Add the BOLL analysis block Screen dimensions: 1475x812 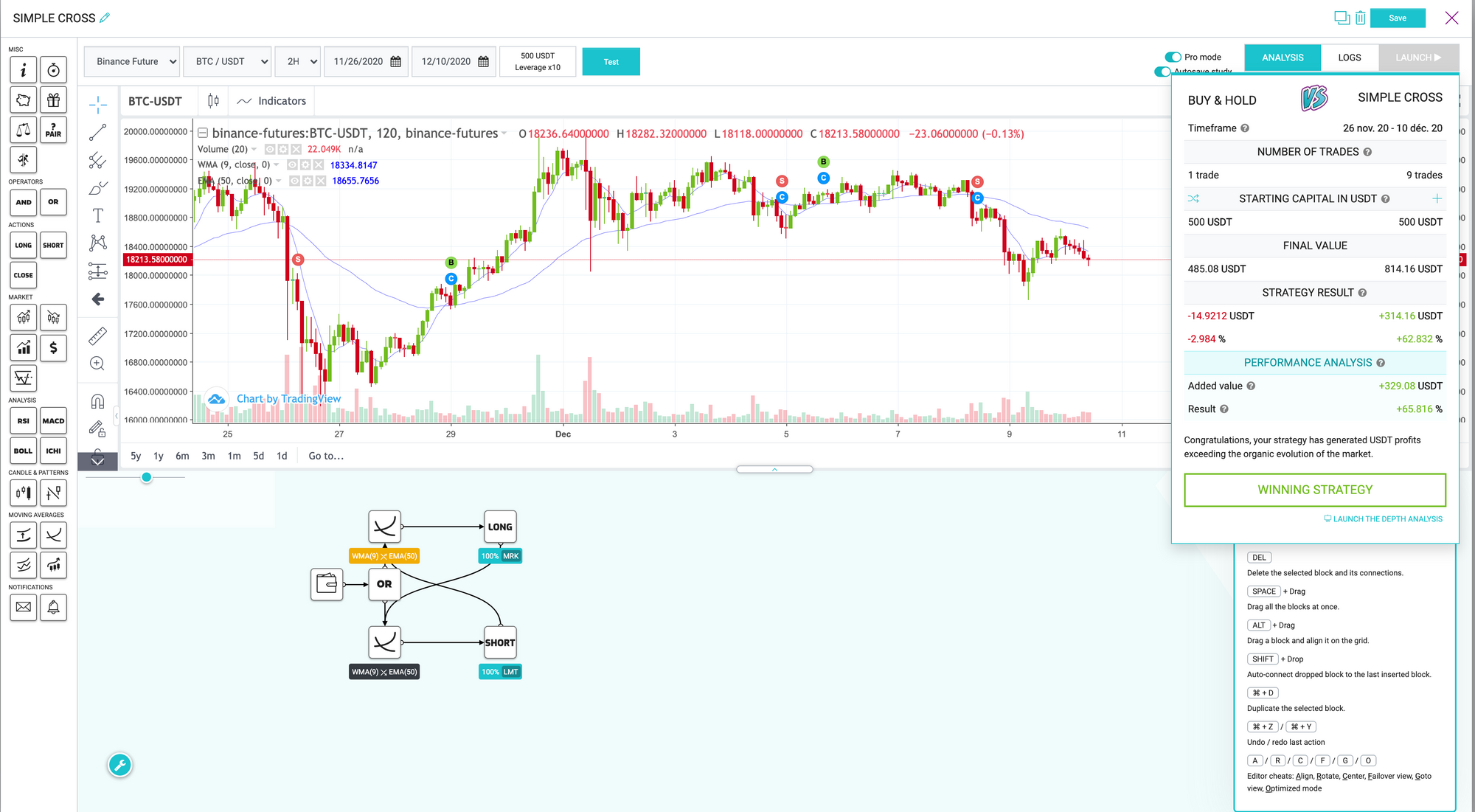[x=24, y=451]
